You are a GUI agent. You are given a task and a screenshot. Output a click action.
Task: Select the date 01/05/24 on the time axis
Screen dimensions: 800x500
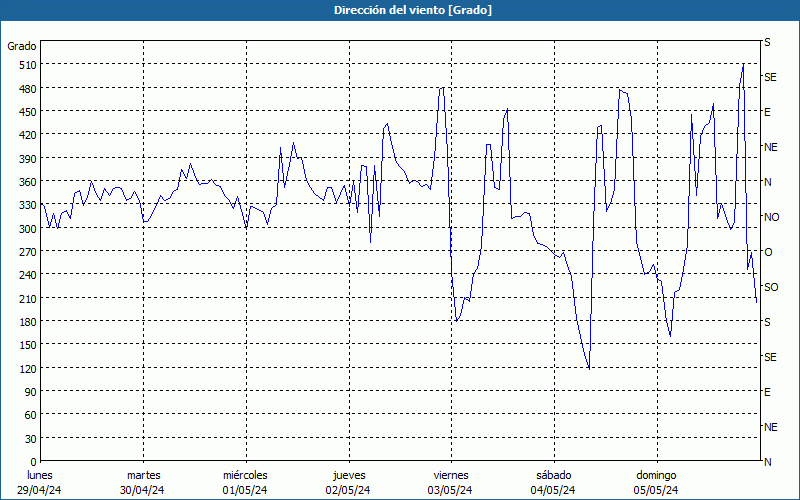coord(245,490)
